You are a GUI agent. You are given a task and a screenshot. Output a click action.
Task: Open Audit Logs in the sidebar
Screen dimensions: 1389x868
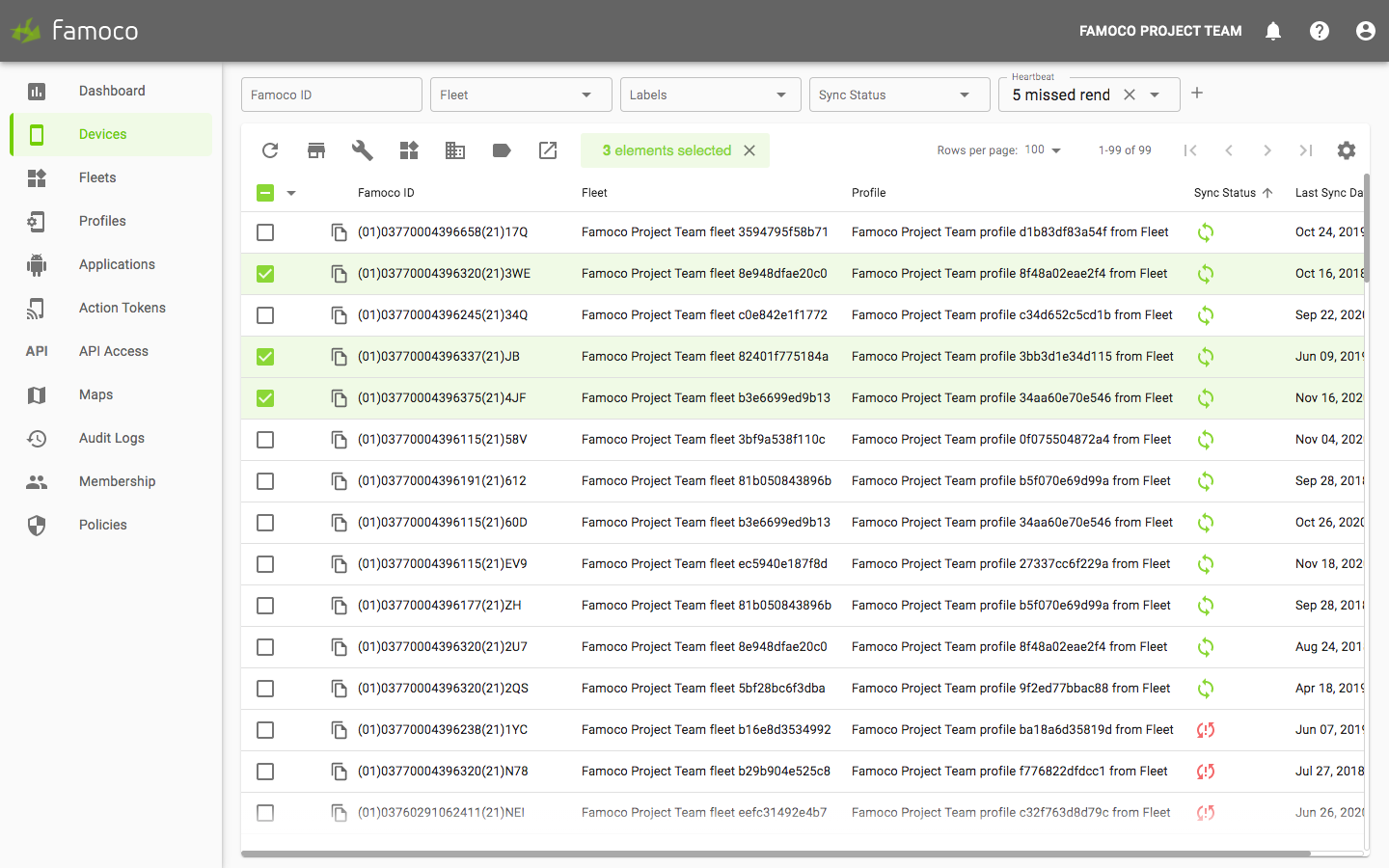(112, 438)
